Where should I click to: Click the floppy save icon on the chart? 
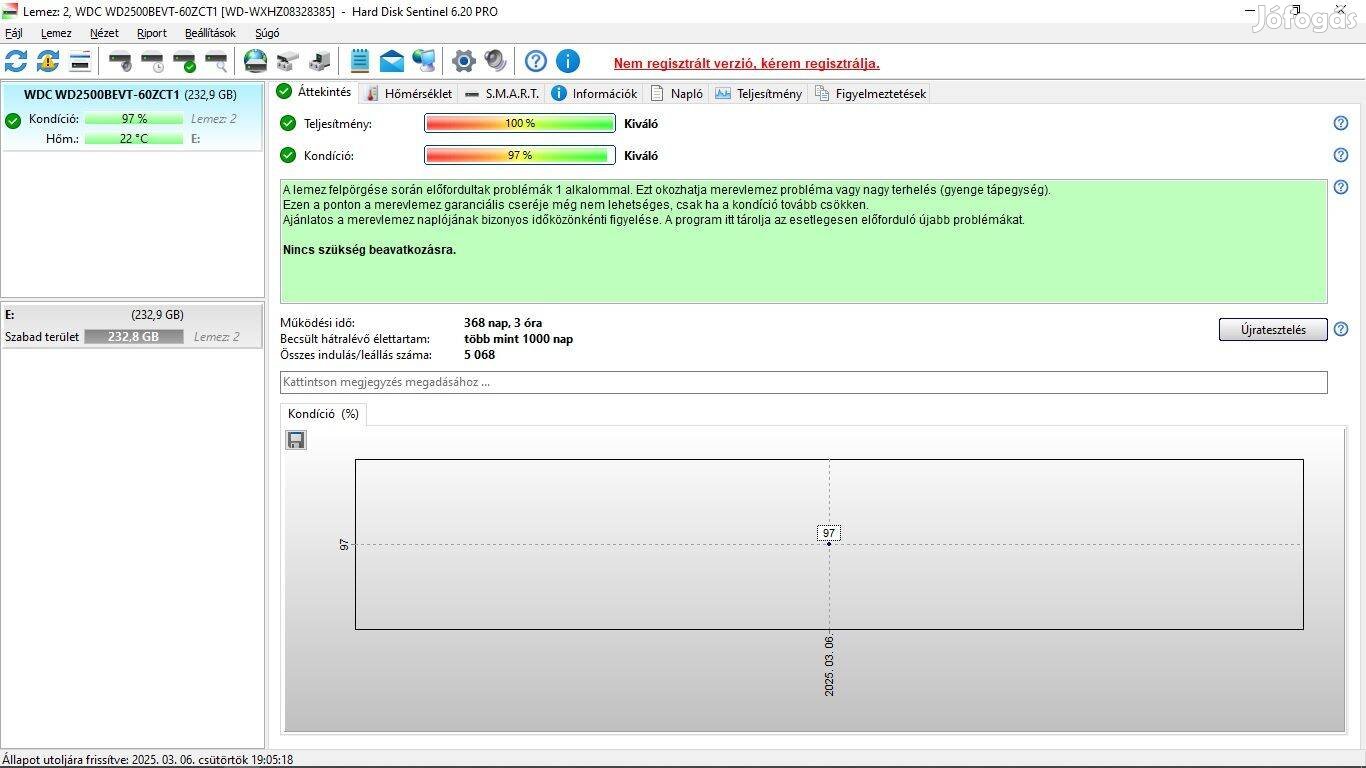tap(296, 440)
